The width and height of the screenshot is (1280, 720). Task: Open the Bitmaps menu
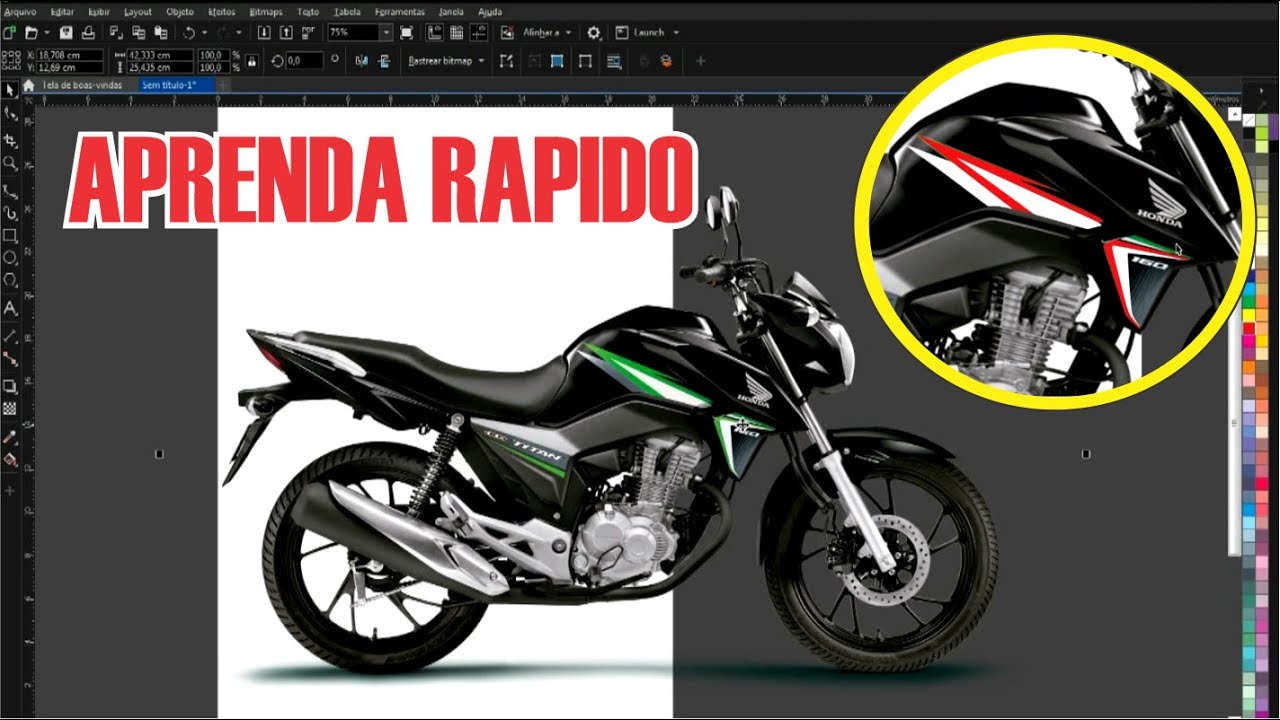click(265, 12)
